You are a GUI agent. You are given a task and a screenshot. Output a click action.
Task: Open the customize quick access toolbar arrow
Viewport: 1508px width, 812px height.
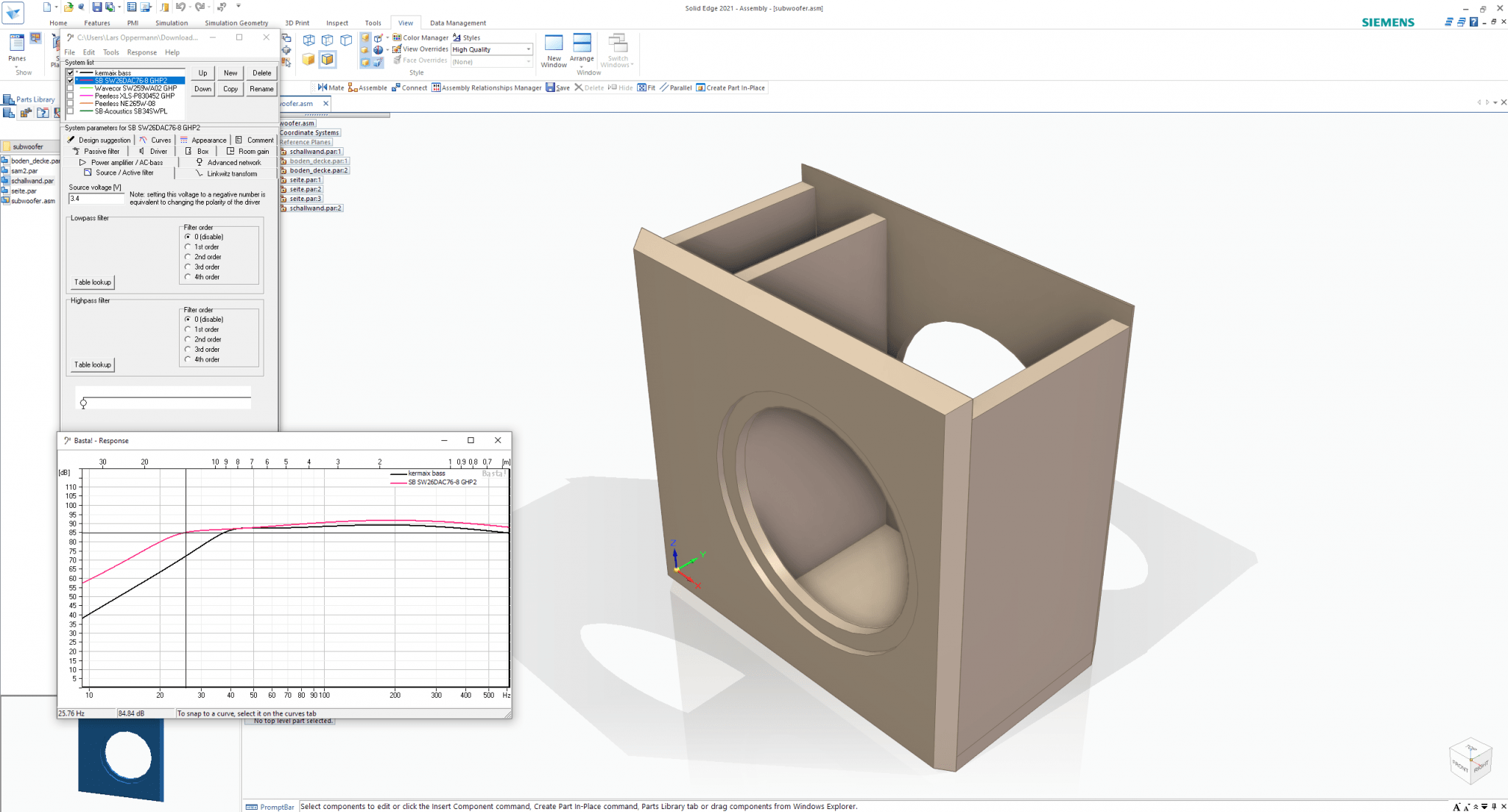[239, 6]
